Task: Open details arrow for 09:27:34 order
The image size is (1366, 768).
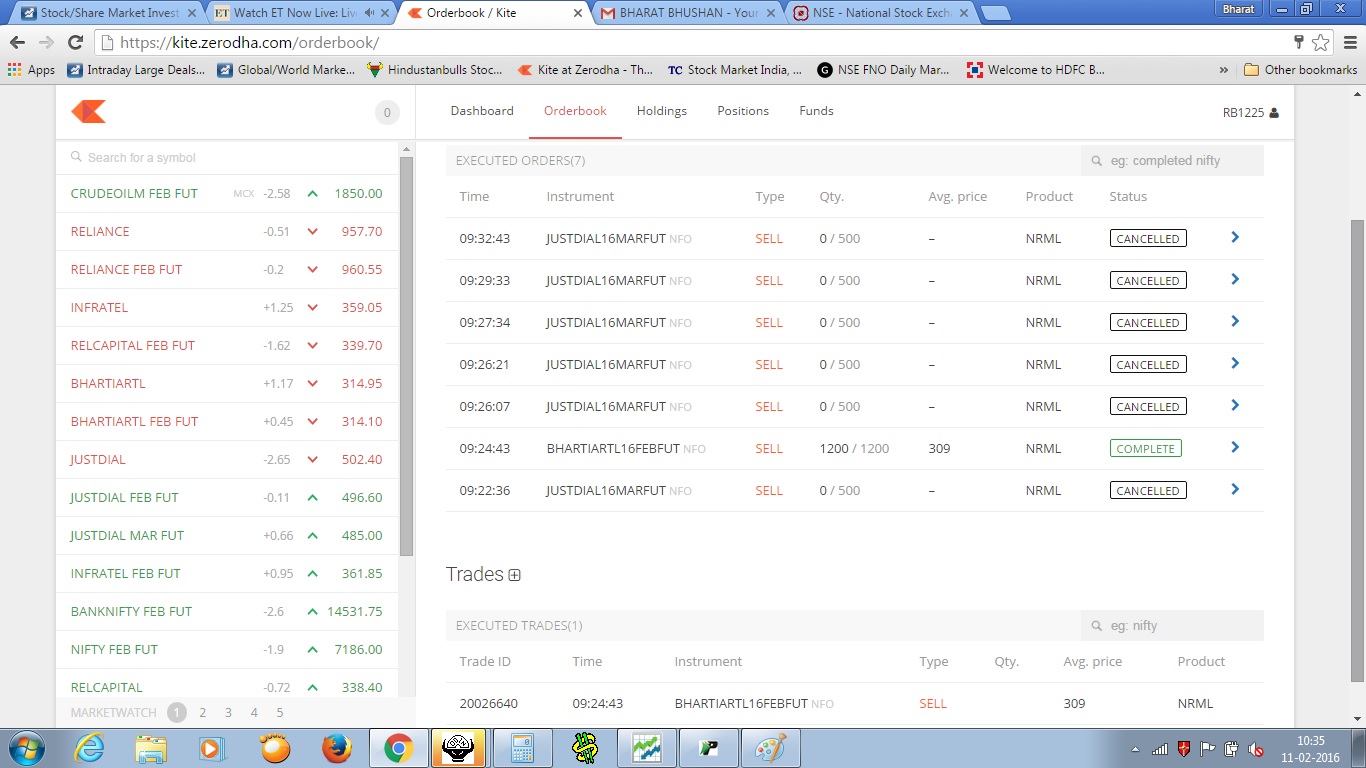Action: tap(1235, 322)
